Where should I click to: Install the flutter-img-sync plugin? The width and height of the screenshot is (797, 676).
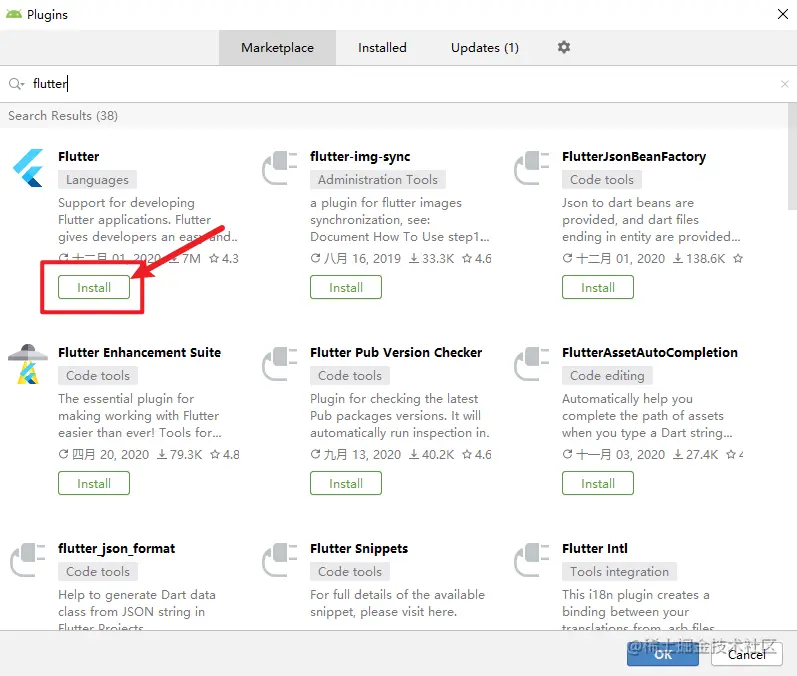click(346, 287)
